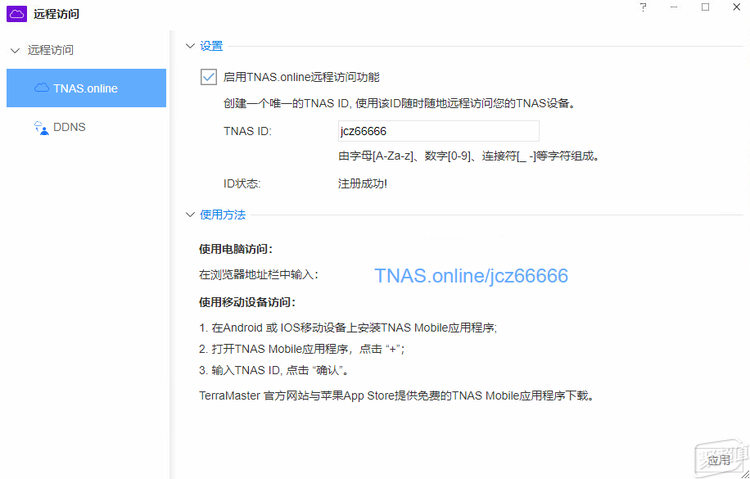Image resolution: width=750 pixels, height=479 pixels.
Task: Click the 设置 section header text
Action: pyautogui.click(x=211, y=46)
